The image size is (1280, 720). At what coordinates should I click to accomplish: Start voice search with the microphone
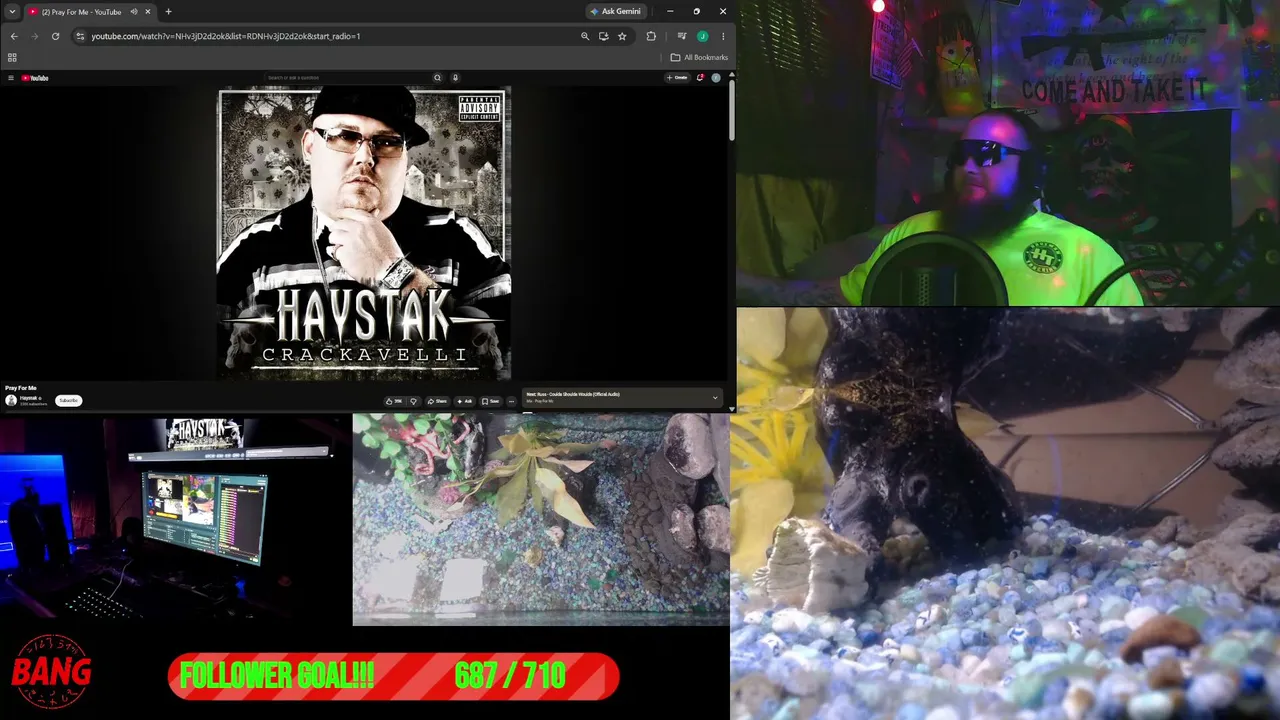click(455, 77)
